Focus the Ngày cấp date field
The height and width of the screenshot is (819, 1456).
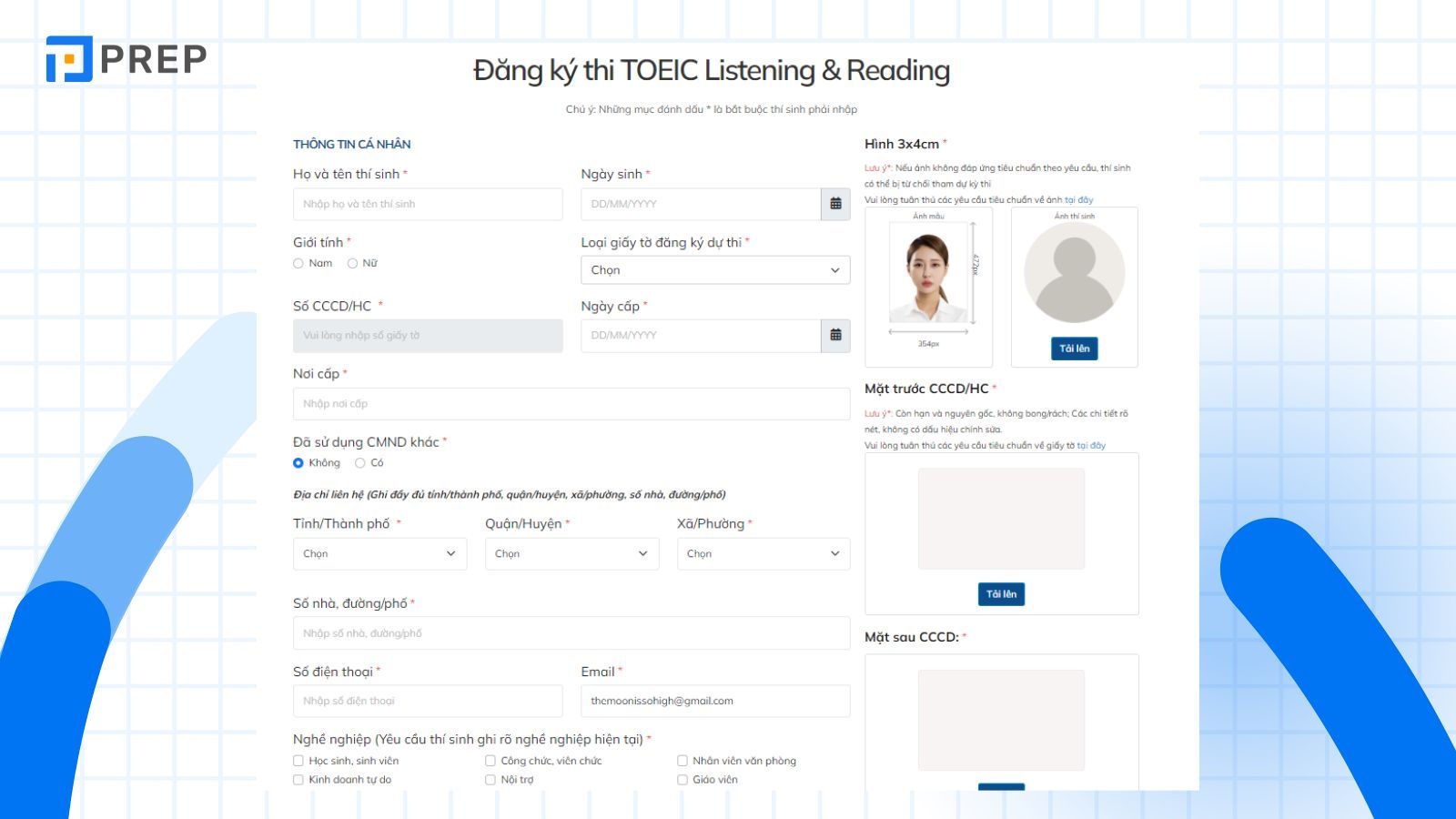coord(701,335)
